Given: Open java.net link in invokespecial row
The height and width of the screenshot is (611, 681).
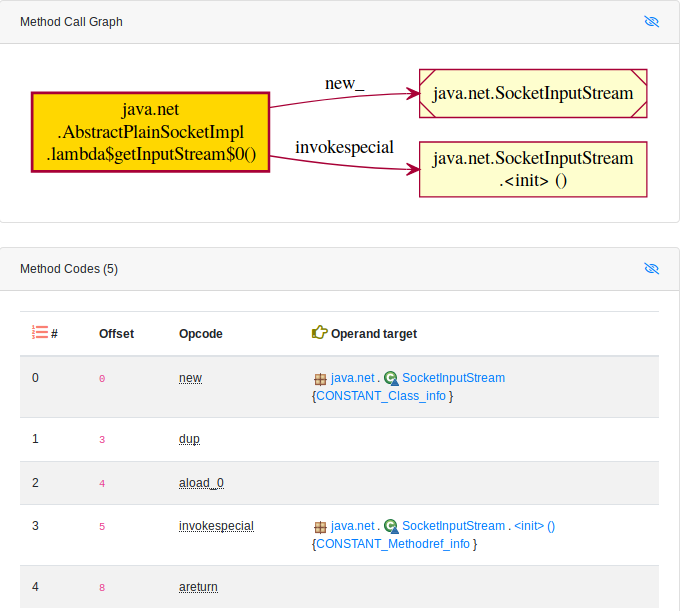Looking at the screenshot, I should click(352, 526).
